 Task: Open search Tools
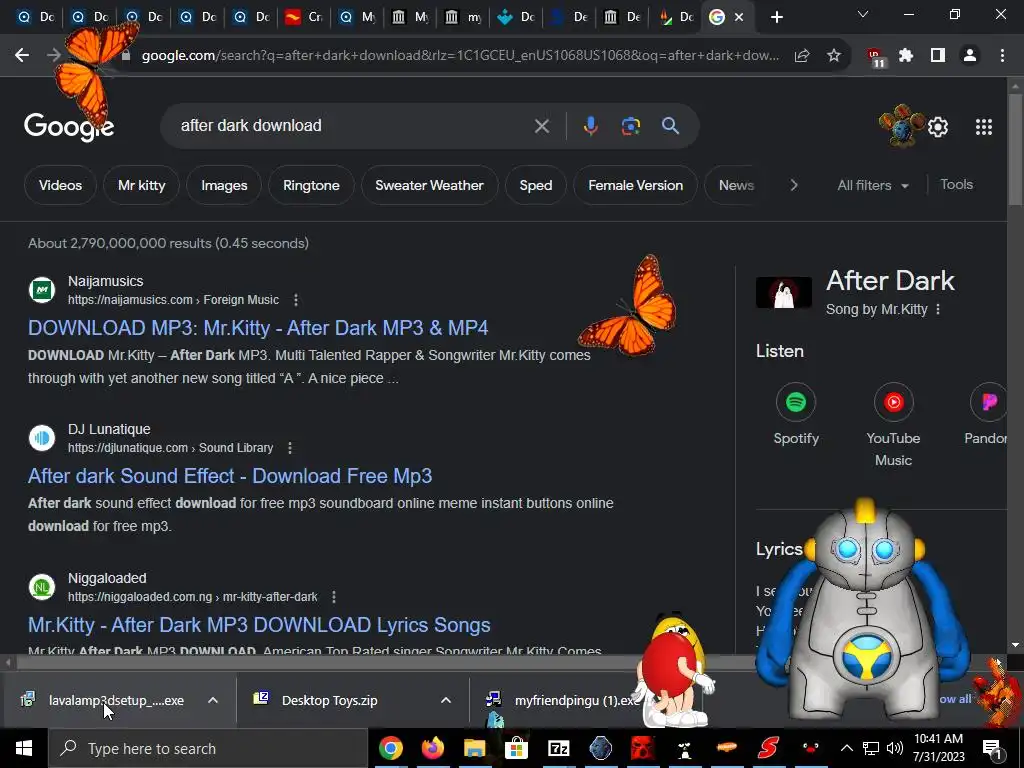coord(956,185)
